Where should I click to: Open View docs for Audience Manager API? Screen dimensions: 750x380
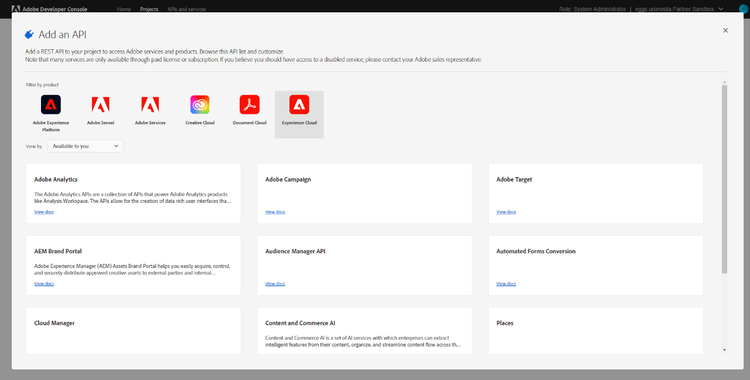(x=275, y=283)
